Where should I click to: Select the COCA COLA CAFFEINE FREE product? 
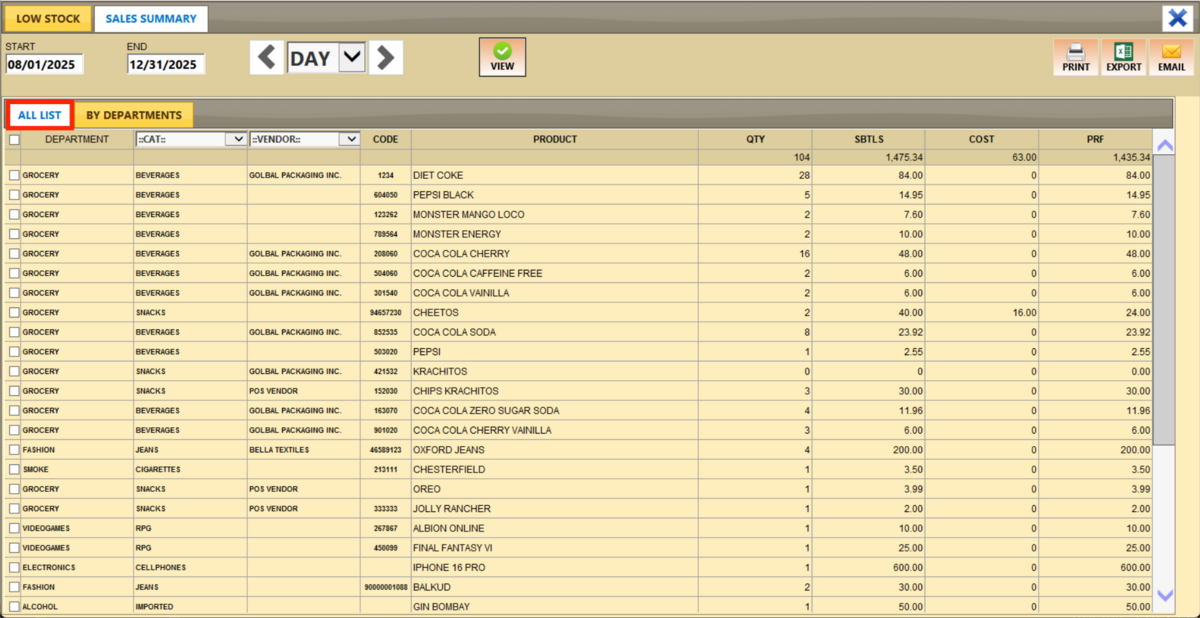point(555,273)
